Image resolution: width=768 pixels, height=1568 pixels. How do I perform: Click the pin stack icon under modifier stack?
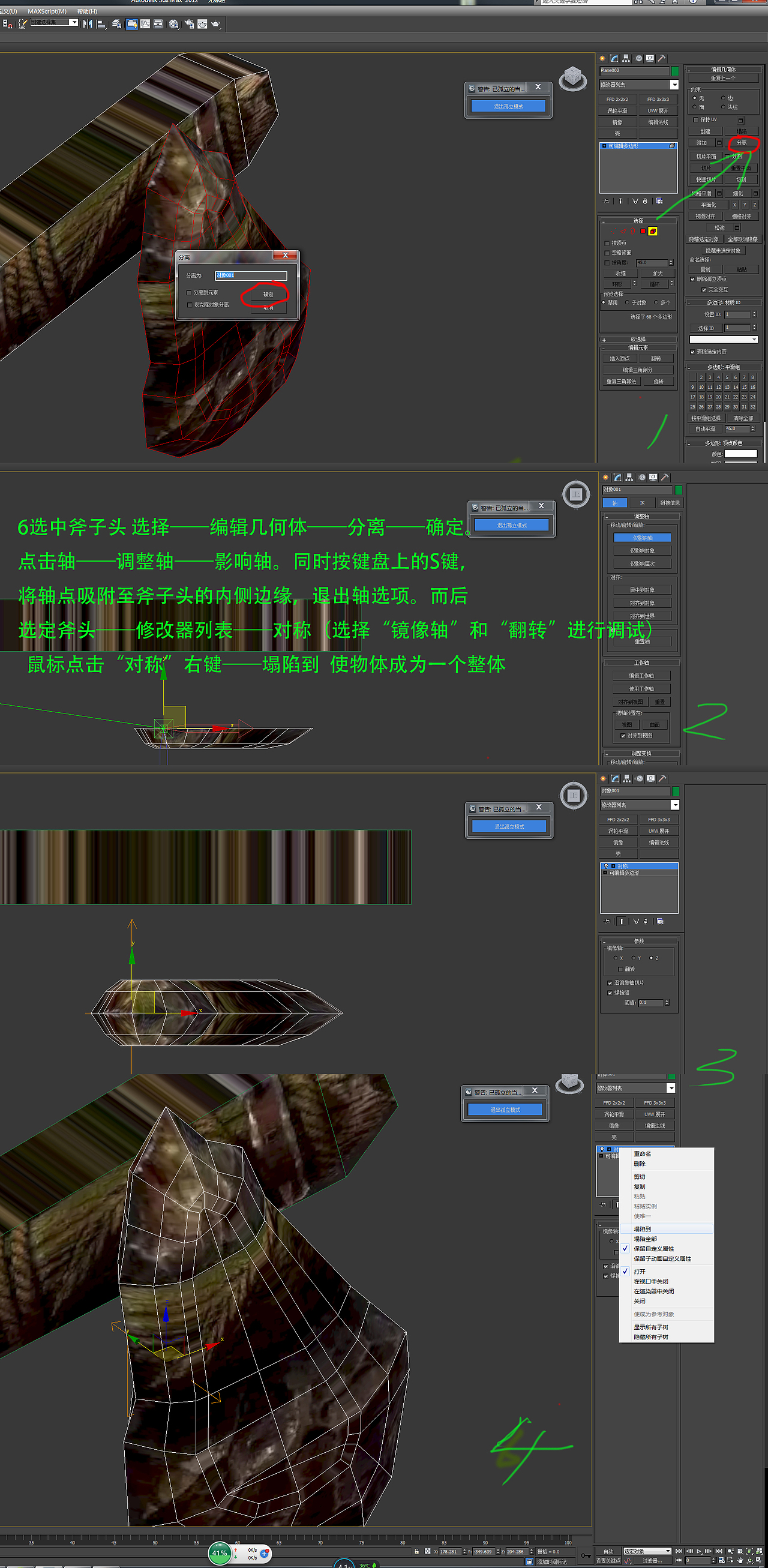click(606, 201)
